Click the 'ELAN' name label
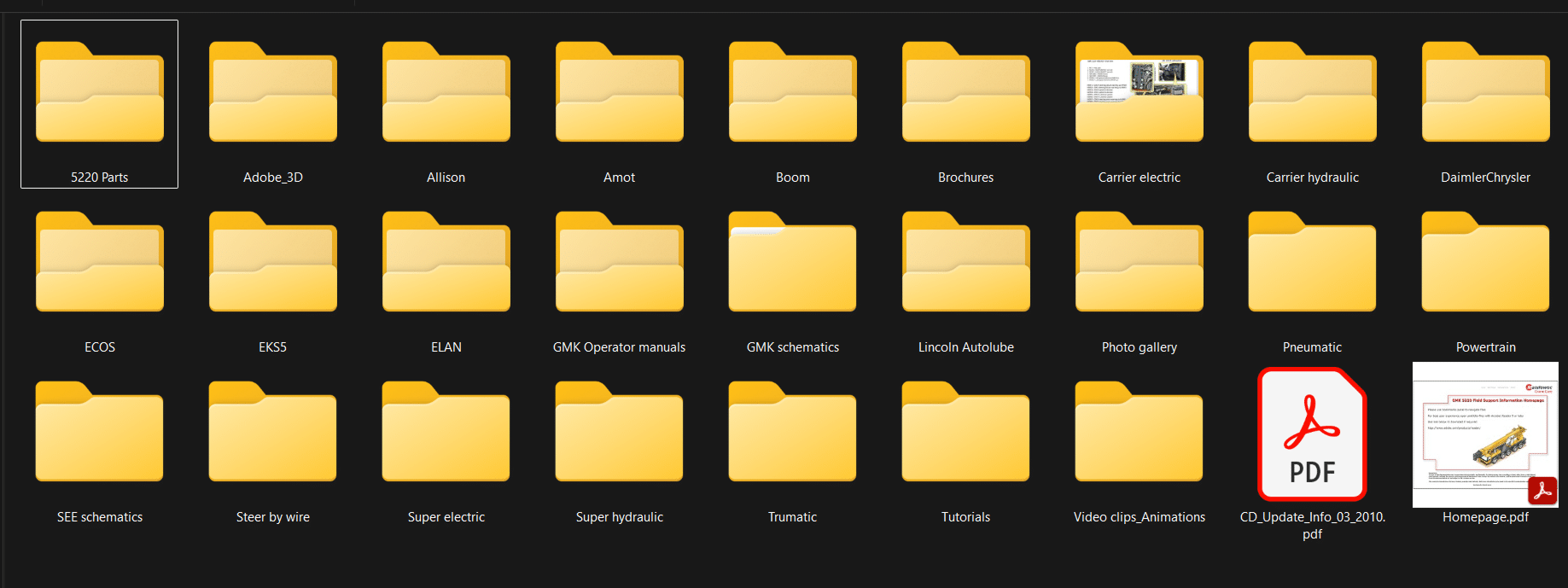Image resolution: width=1568 pixels, height=588 pixels. (446, 347)
